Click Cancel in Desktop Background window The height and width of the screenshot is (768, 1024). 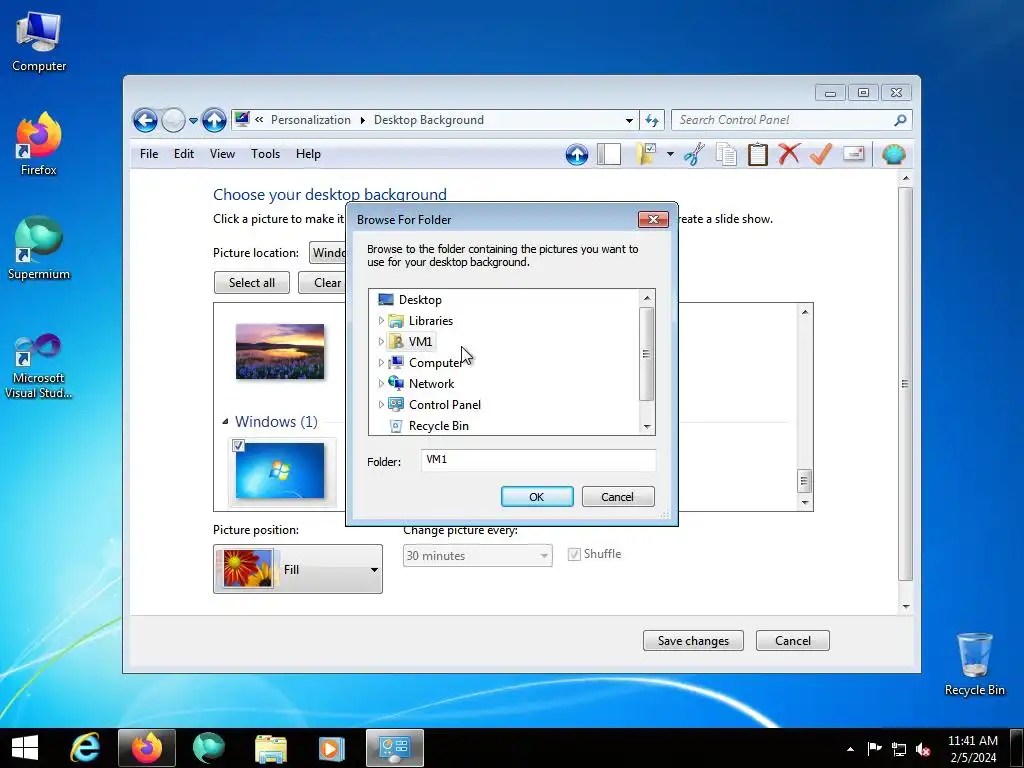792,641
